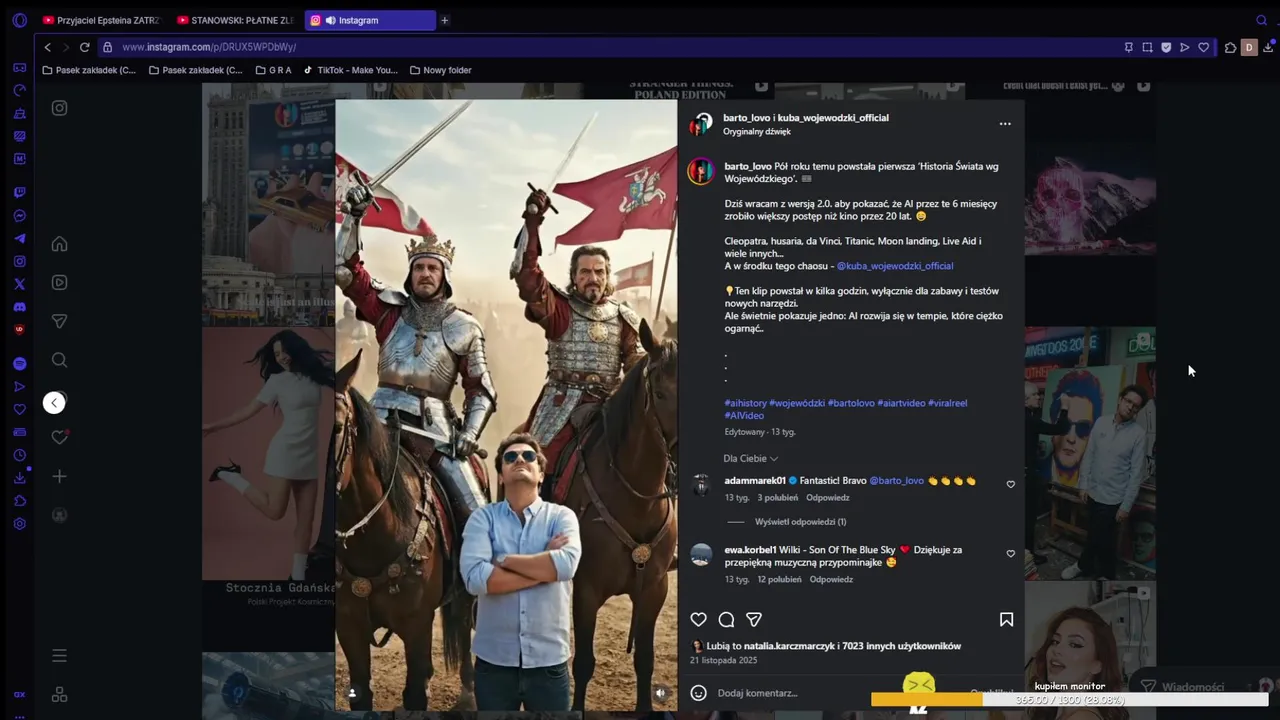Open Instagram Reels icon

tap(60, 283)
